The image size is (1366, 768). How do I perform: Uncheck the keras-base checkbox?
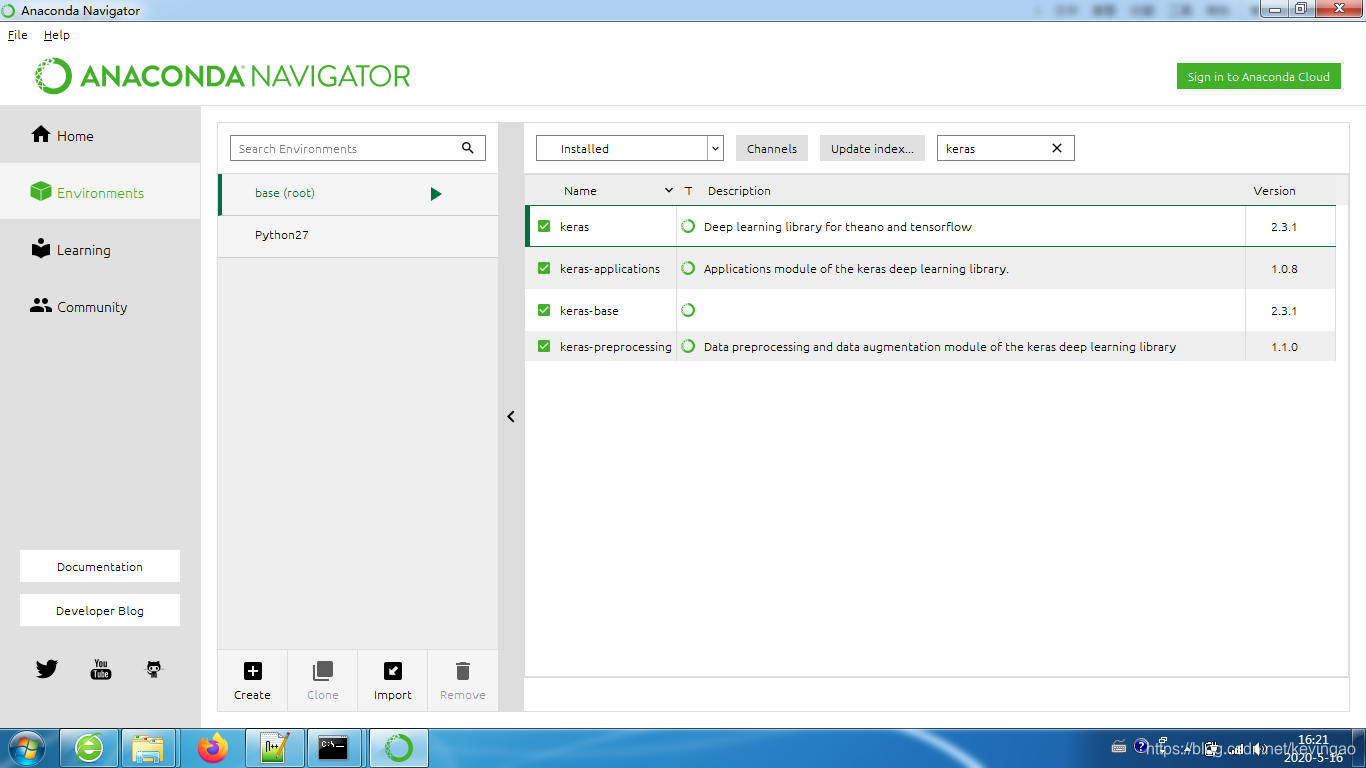[x=544, y=310]
